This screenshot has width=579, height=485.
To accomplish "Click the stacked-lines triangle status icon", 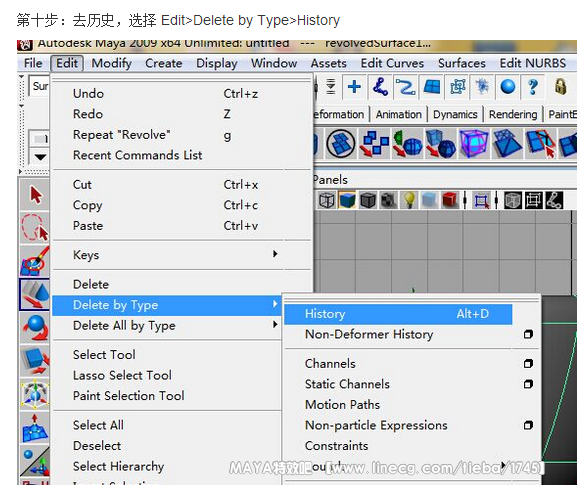I will pyautogui.click(x=331, y=87).
